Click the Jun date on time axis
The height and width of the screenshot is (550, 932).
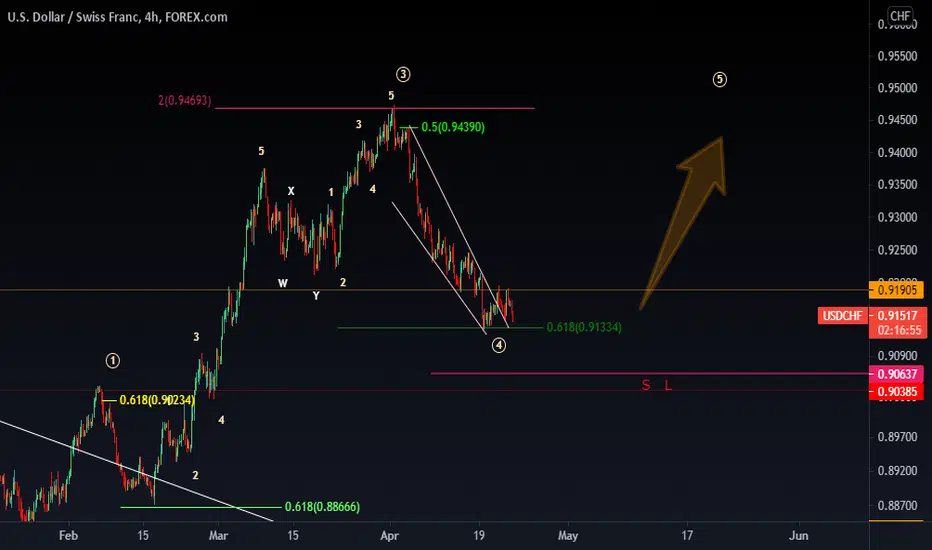point(798,536)
